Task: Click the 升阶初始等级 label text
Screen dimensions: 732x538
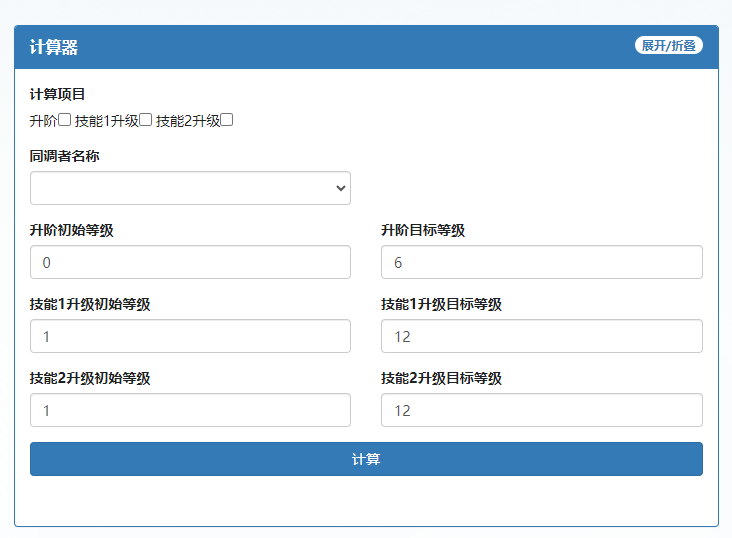Action: pyautogui.click(x=72, y=230)
